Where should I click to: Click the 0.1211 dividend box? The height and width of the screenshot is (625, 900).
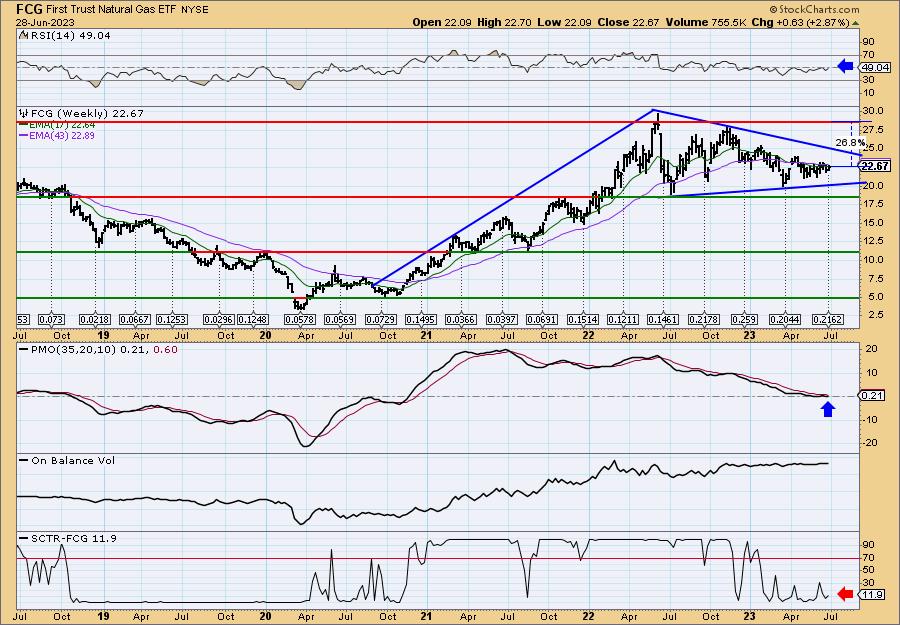coord(623,319)
